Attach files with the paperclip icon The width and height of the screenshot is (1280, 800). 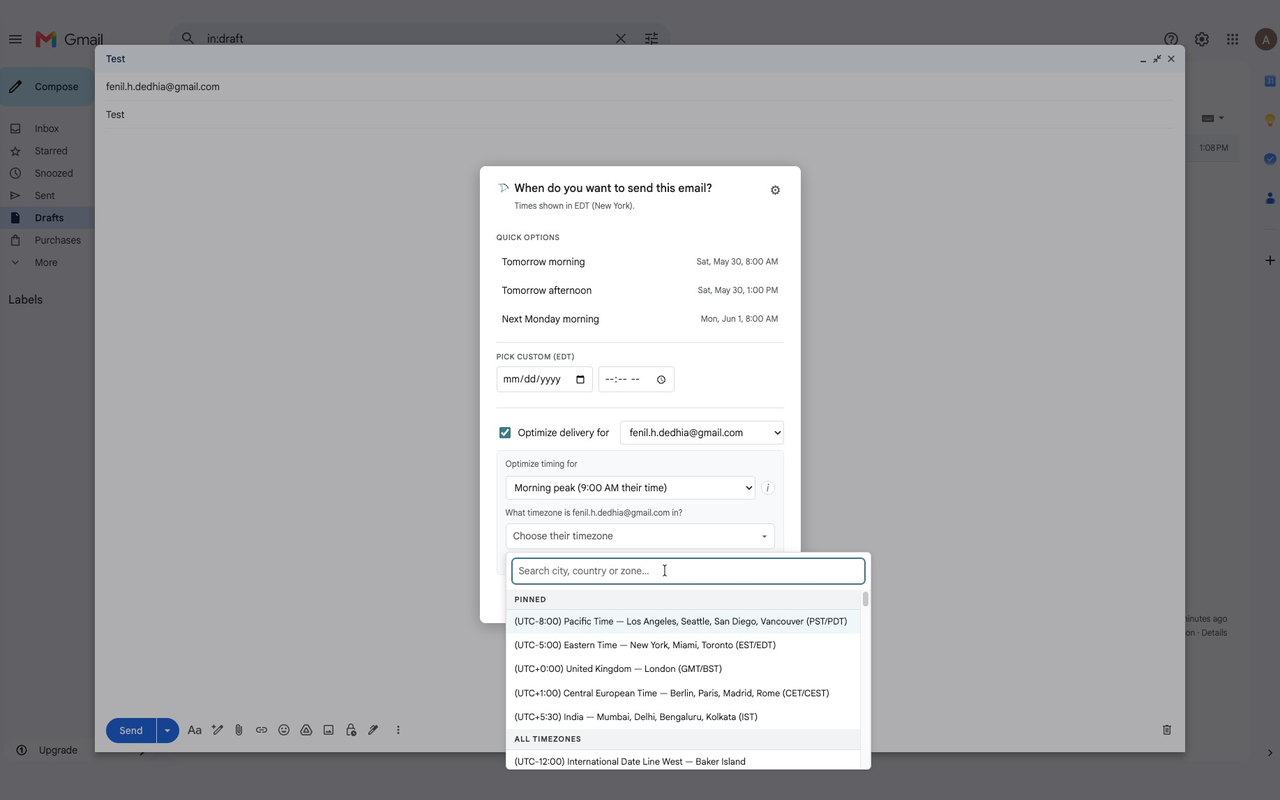(x=239, y=730)
